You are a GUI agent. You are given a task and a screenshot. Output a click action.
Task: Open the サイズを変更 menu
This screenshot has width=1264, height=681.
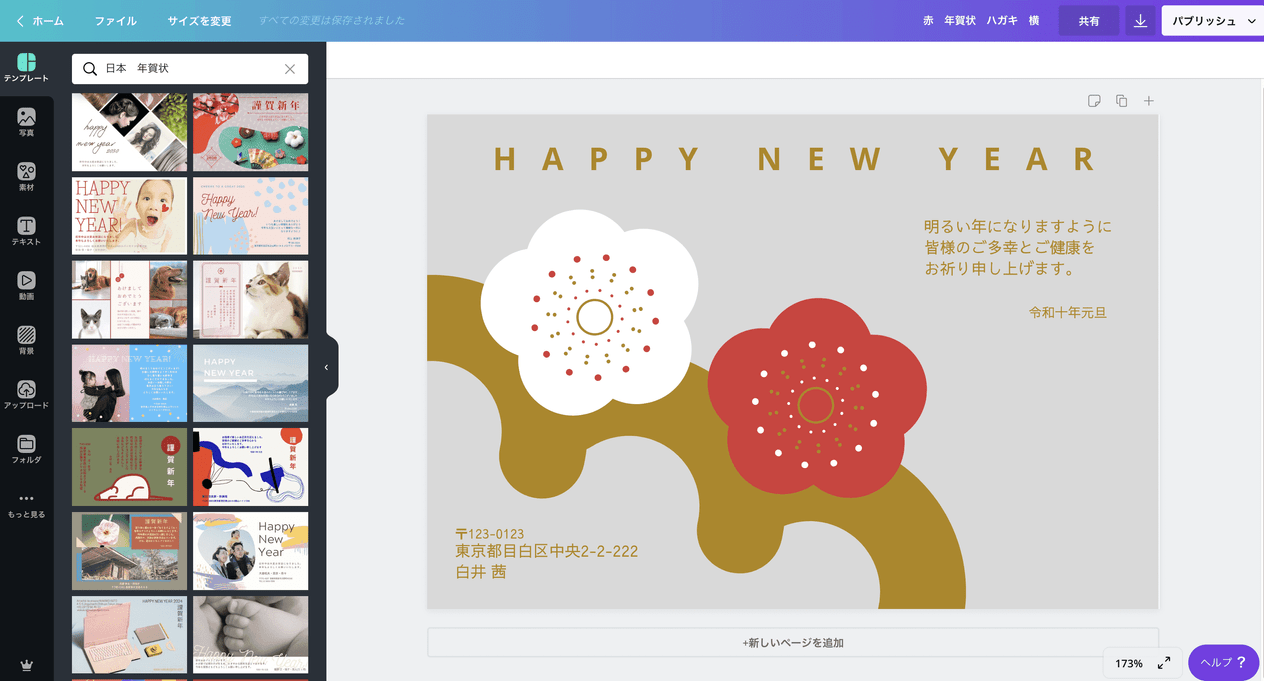(x=199, y=21)
